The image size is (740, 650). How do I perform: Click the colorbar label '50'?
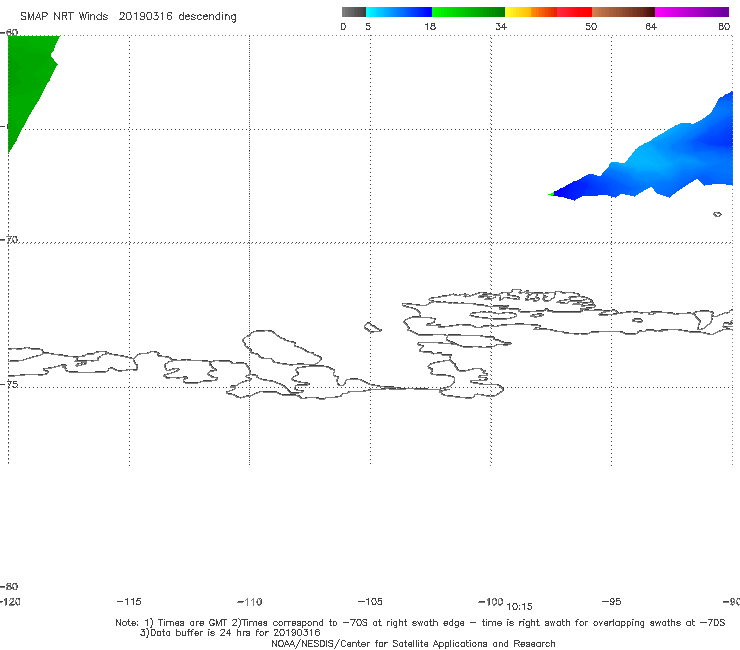point(591,26)
